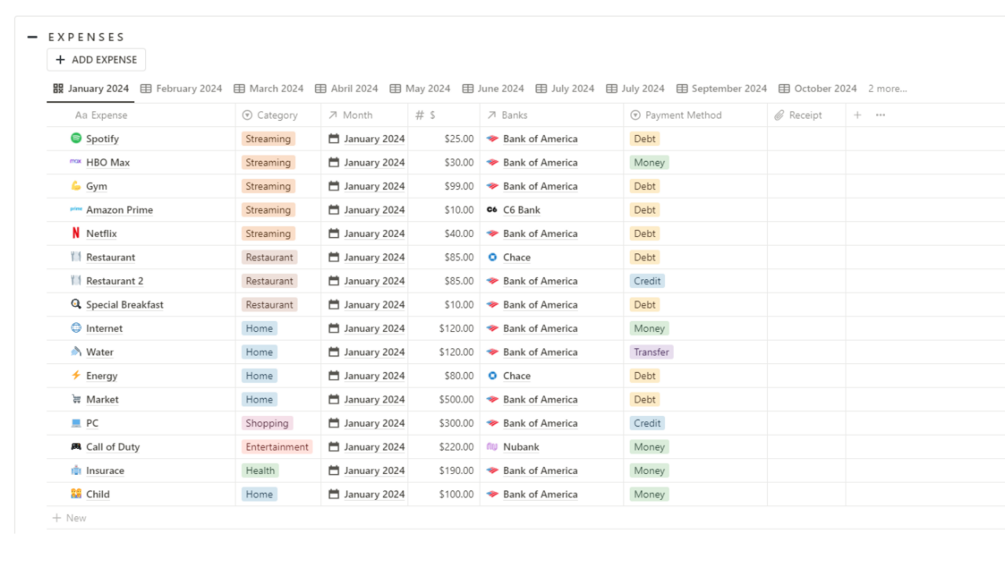Add a new property with plus icon
The height and width of the screenshot is (565, 1005).
coord(858,115)
